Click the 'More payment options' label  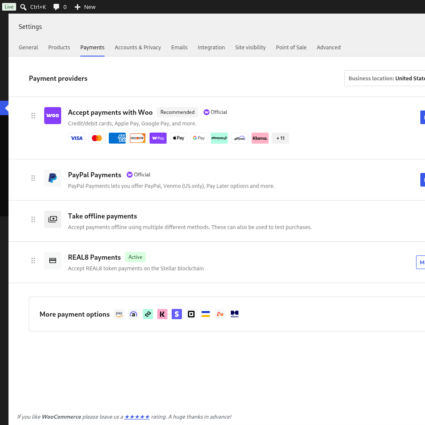tap(74, 314)
